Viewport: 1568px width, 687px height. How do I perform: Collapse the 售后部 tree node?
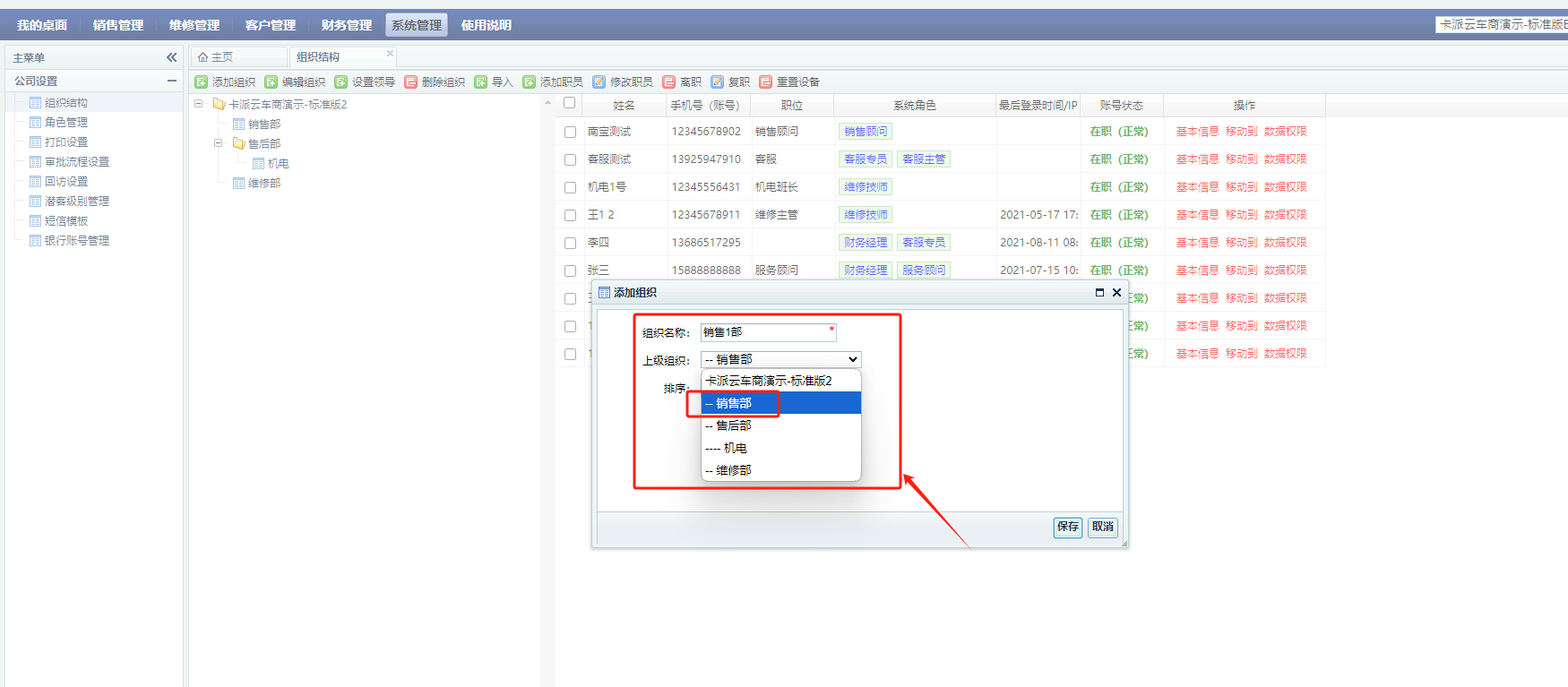tap(218, 143)
